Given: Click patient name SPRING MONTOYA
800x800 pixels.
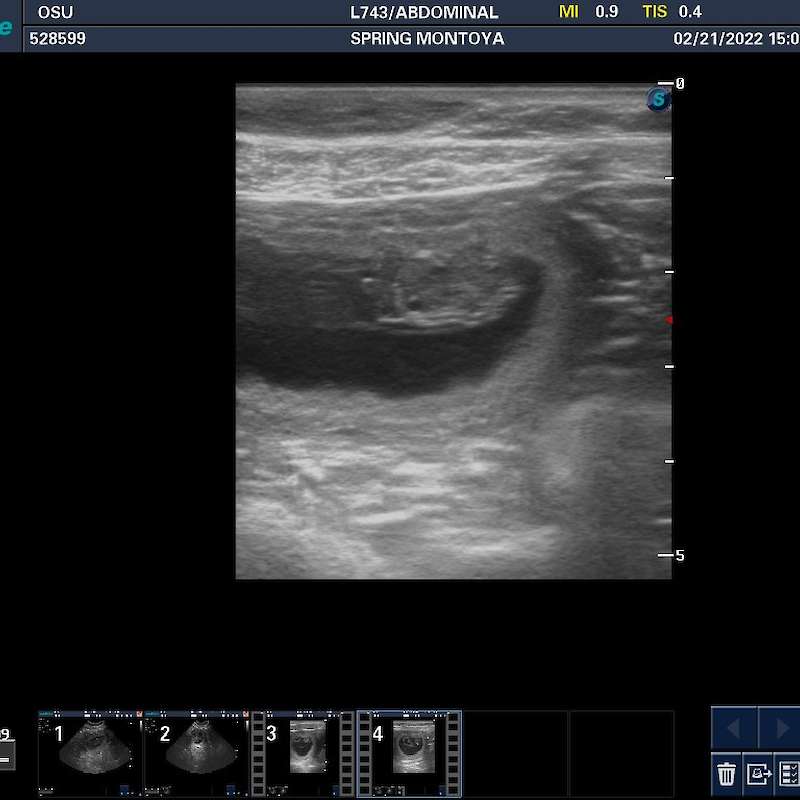Looking at the screenshot, I should [427, 39].
